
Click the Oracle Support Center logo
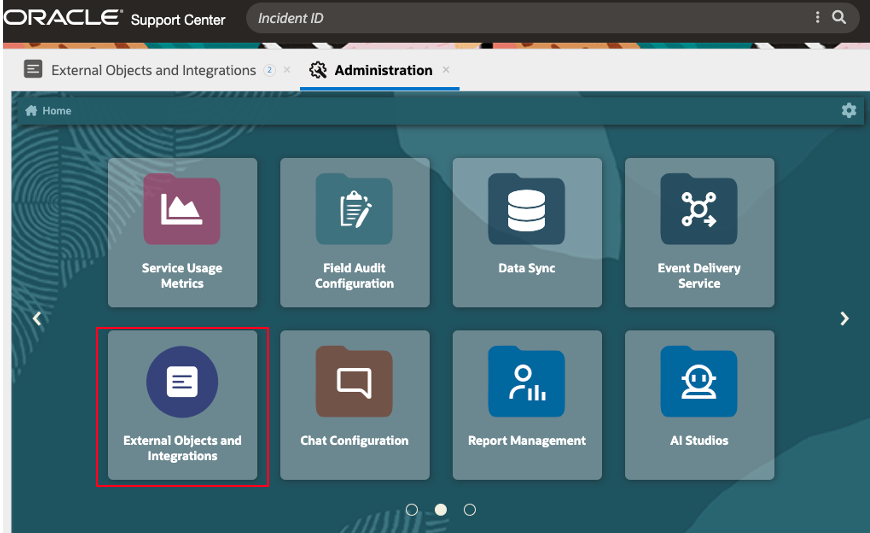click(114, 18)
